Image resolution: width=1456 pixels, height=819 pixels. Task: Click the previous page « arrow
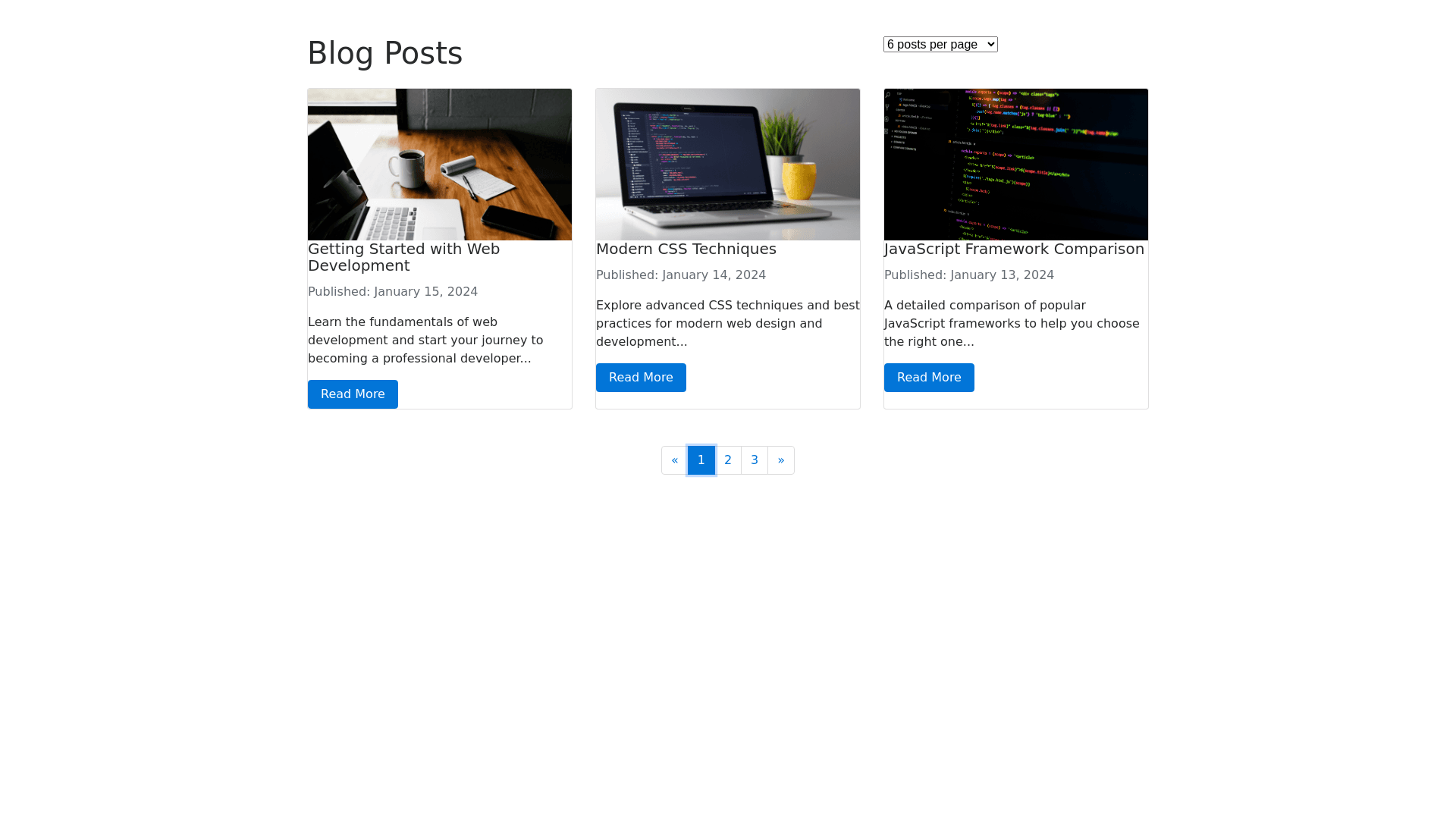click(674, 460)
